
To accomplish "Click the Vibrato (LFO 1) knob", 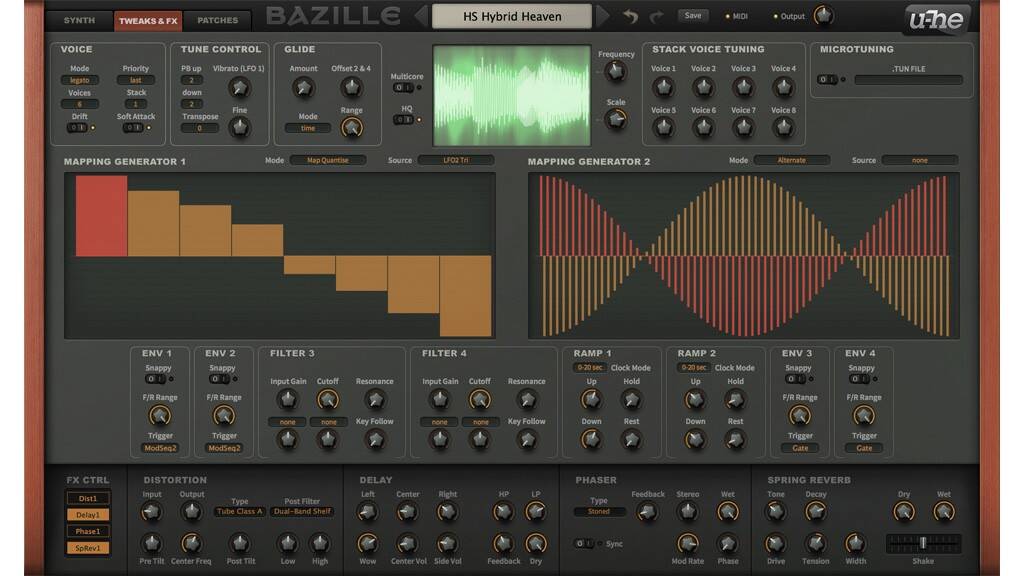I will 239,87.
